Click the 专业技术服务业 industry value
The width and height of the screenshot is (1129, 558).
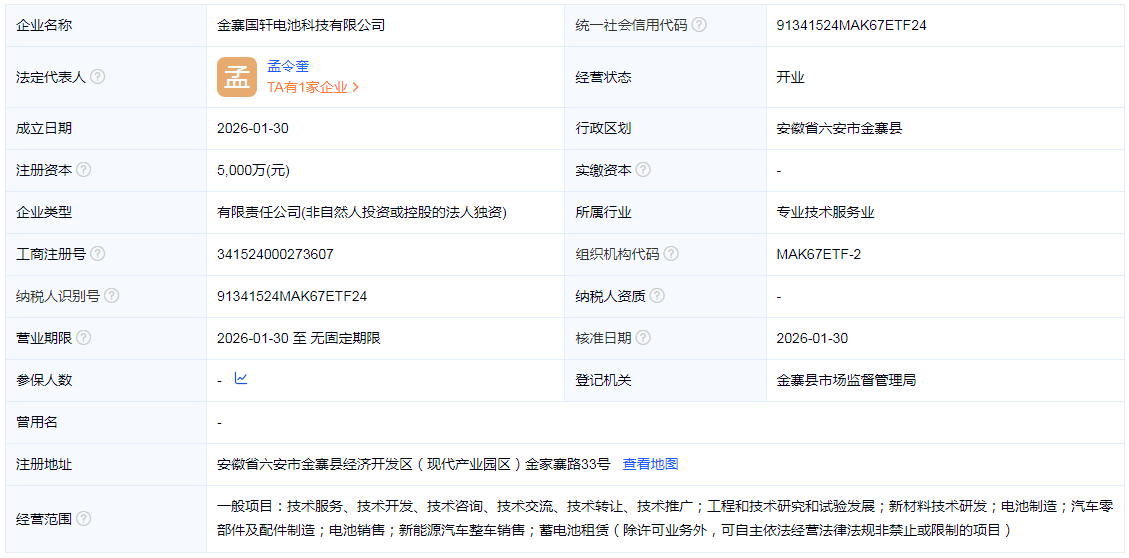[x=825, y=212]
